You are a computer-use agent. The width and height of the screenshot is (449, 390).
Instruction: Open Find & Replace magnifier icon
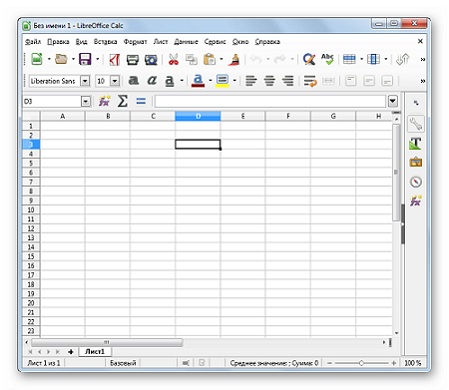(x=309, y=60)
